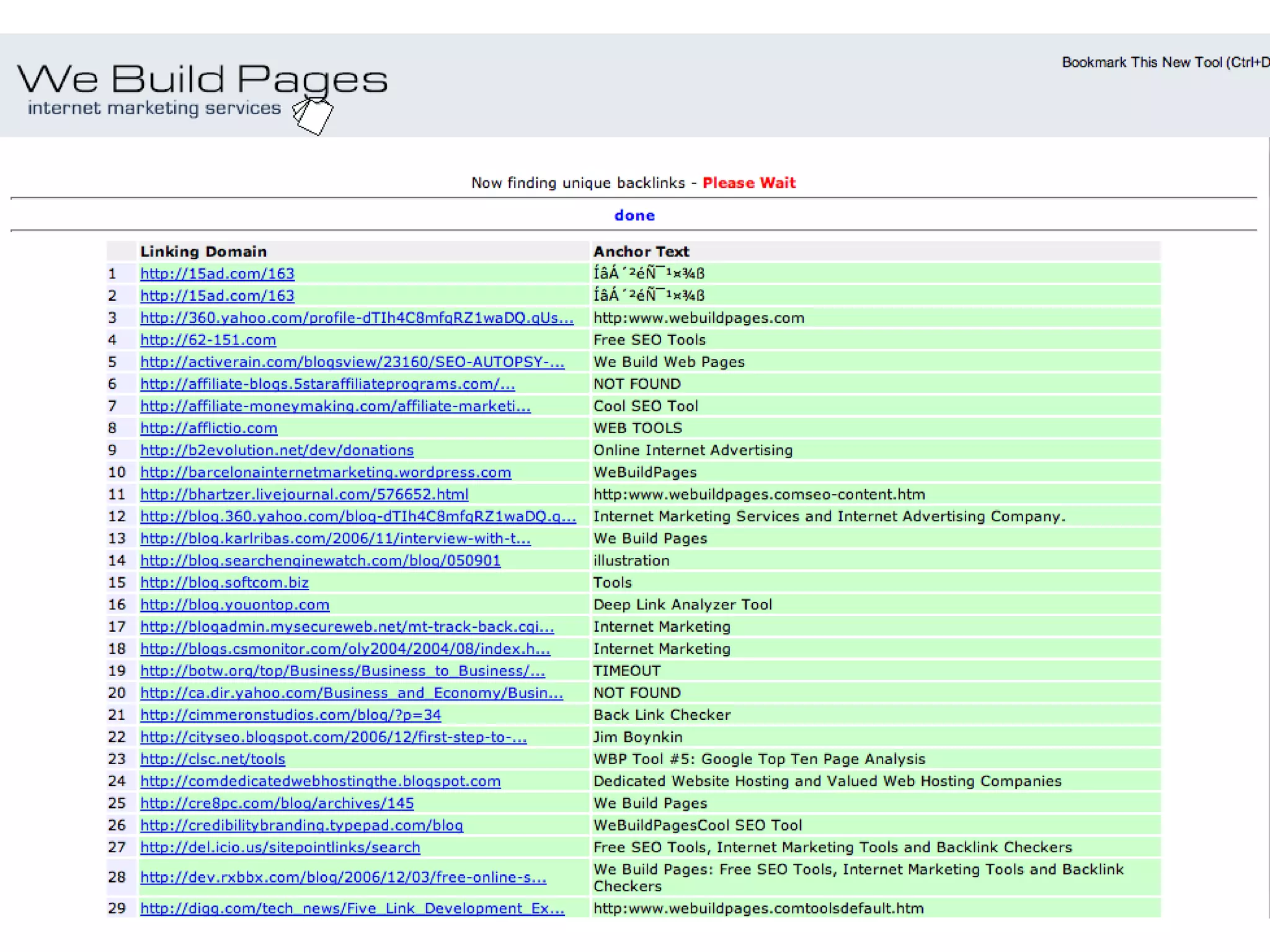The image size is (1270, 952).
Task: Click the blog.softcom.biz link
Action: coord(224,583)
